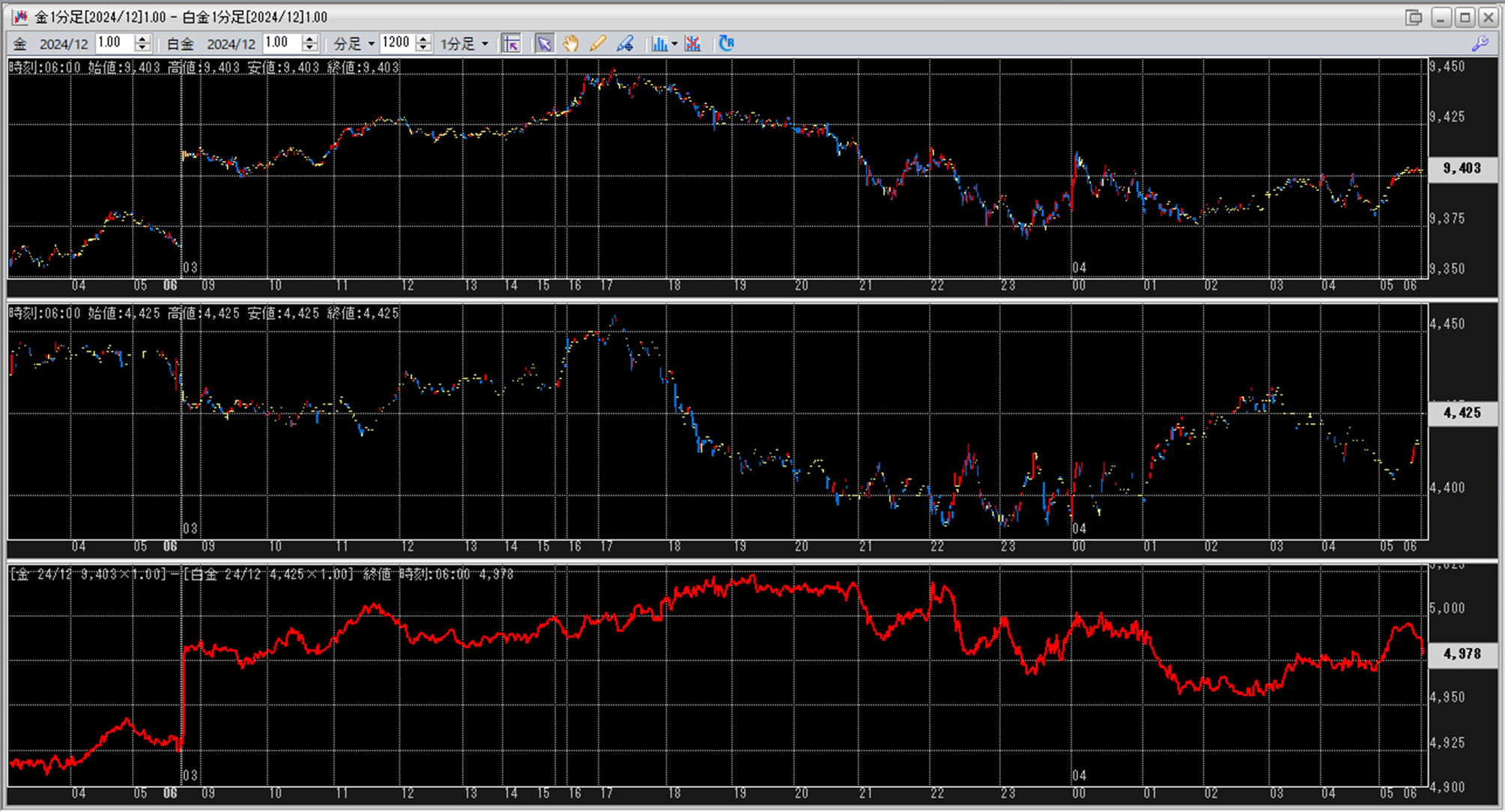Click the add indicator bar chart icon
Viewport: 1505px width, 812px height.
tap(658, 43)
